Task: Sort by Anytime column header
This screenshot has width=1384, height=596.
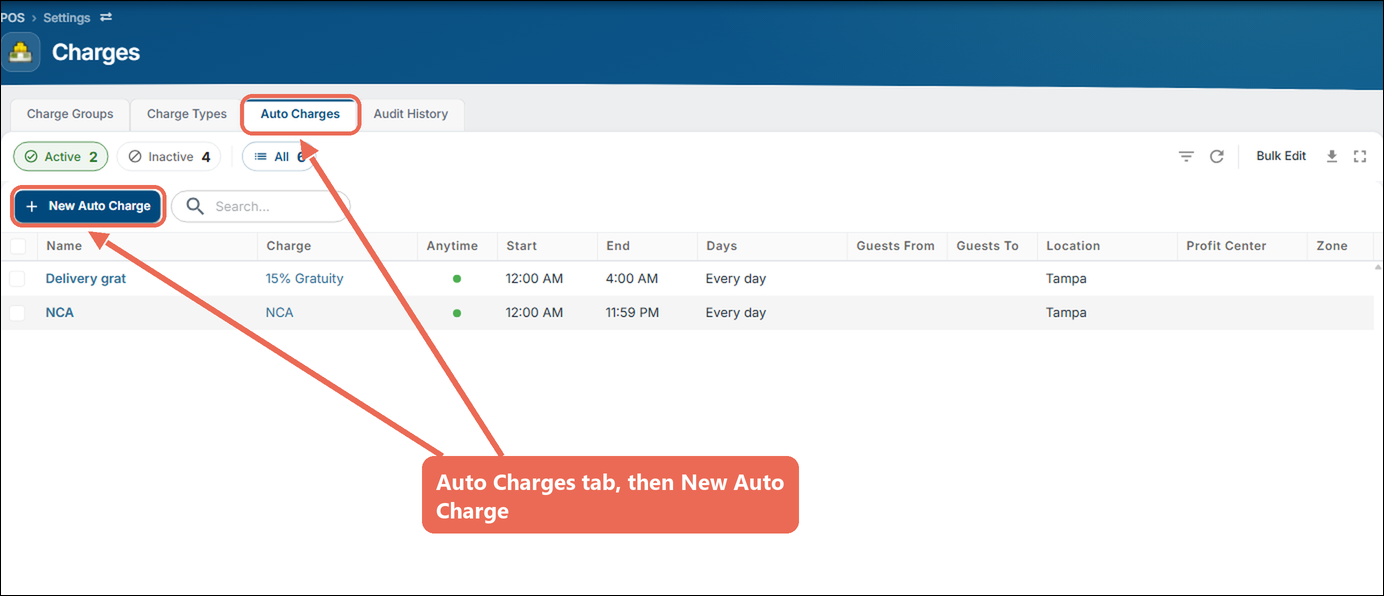Action: 452,246
